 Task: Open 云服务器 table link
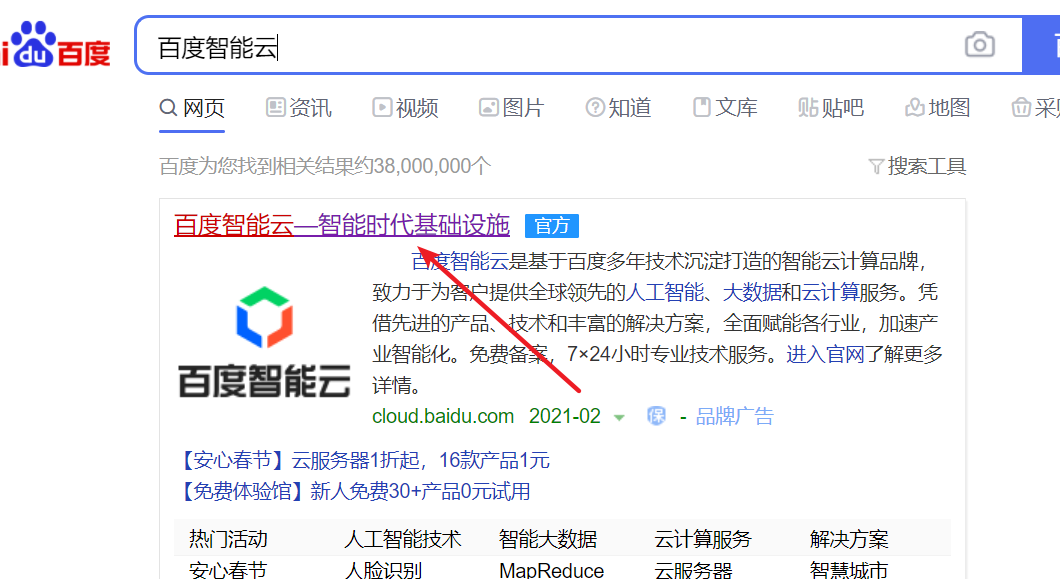coord(694,570)
